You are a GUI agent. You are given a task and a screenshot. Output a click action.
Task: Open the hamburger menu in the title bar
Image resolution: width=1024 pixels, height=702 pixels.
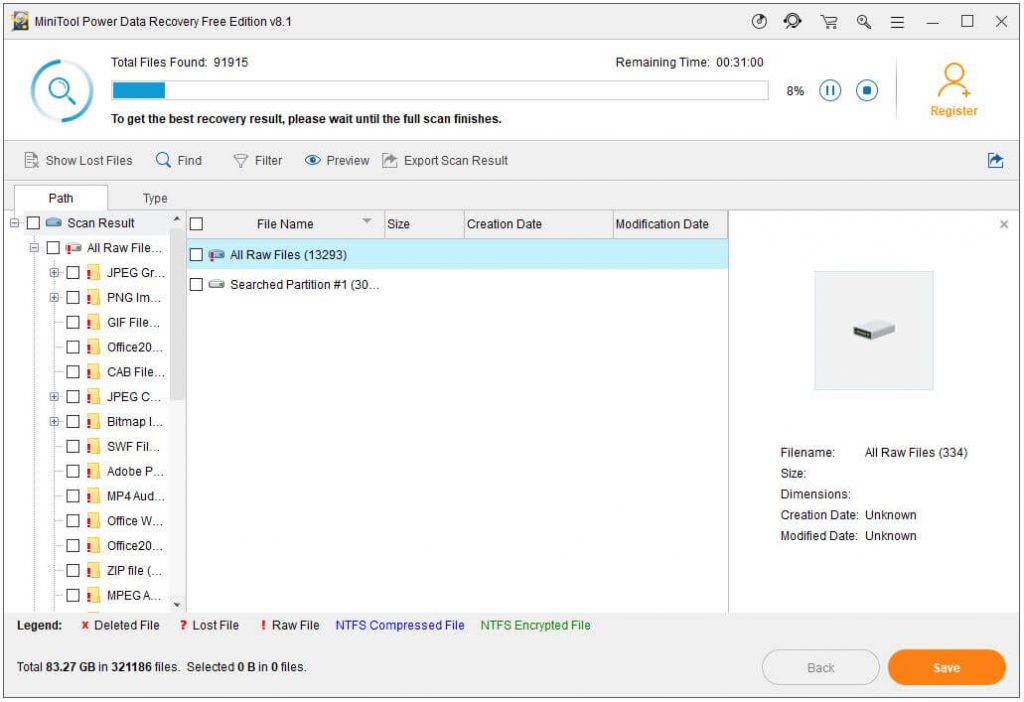[897, 22]
